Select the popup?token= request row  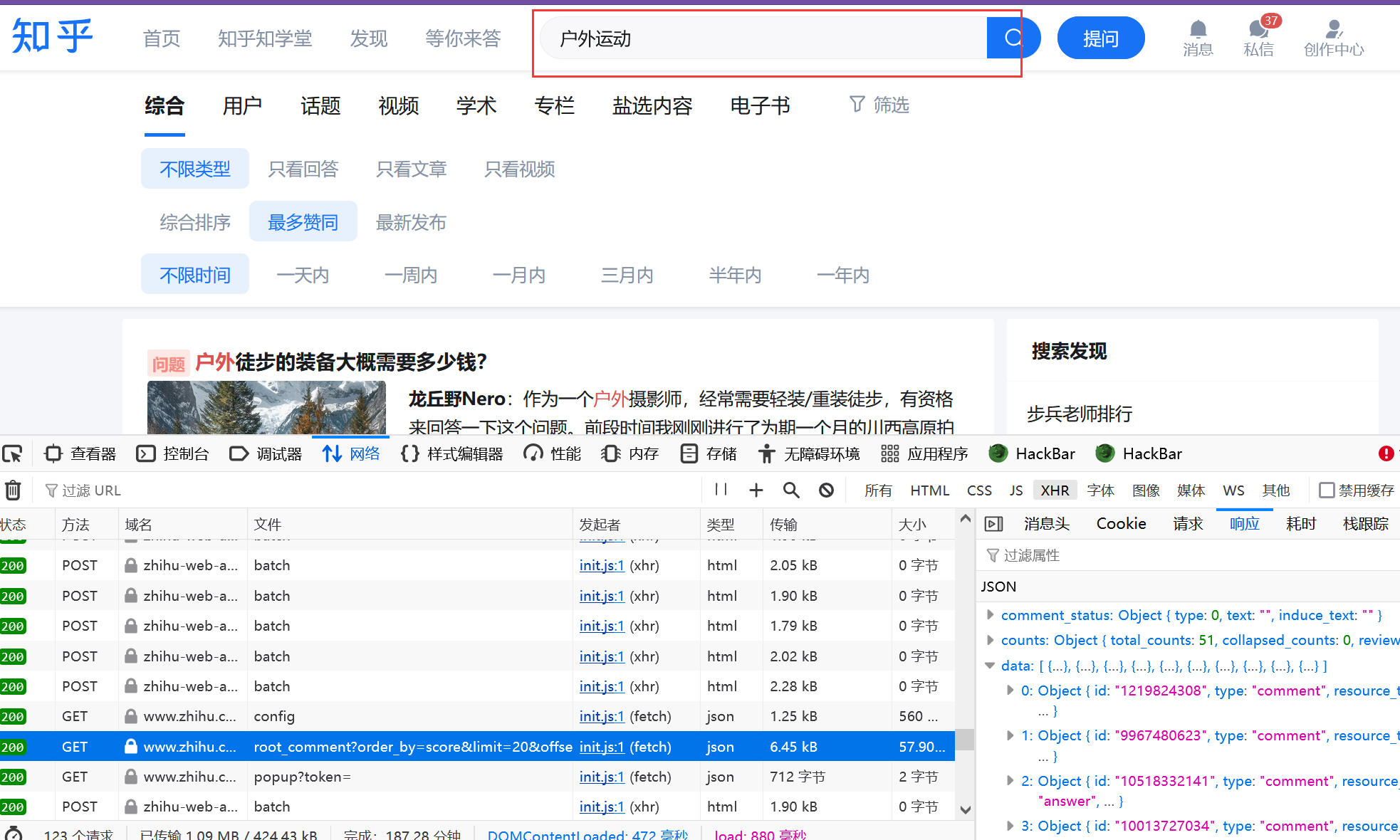pyautogui.click(x=477, y=777)
